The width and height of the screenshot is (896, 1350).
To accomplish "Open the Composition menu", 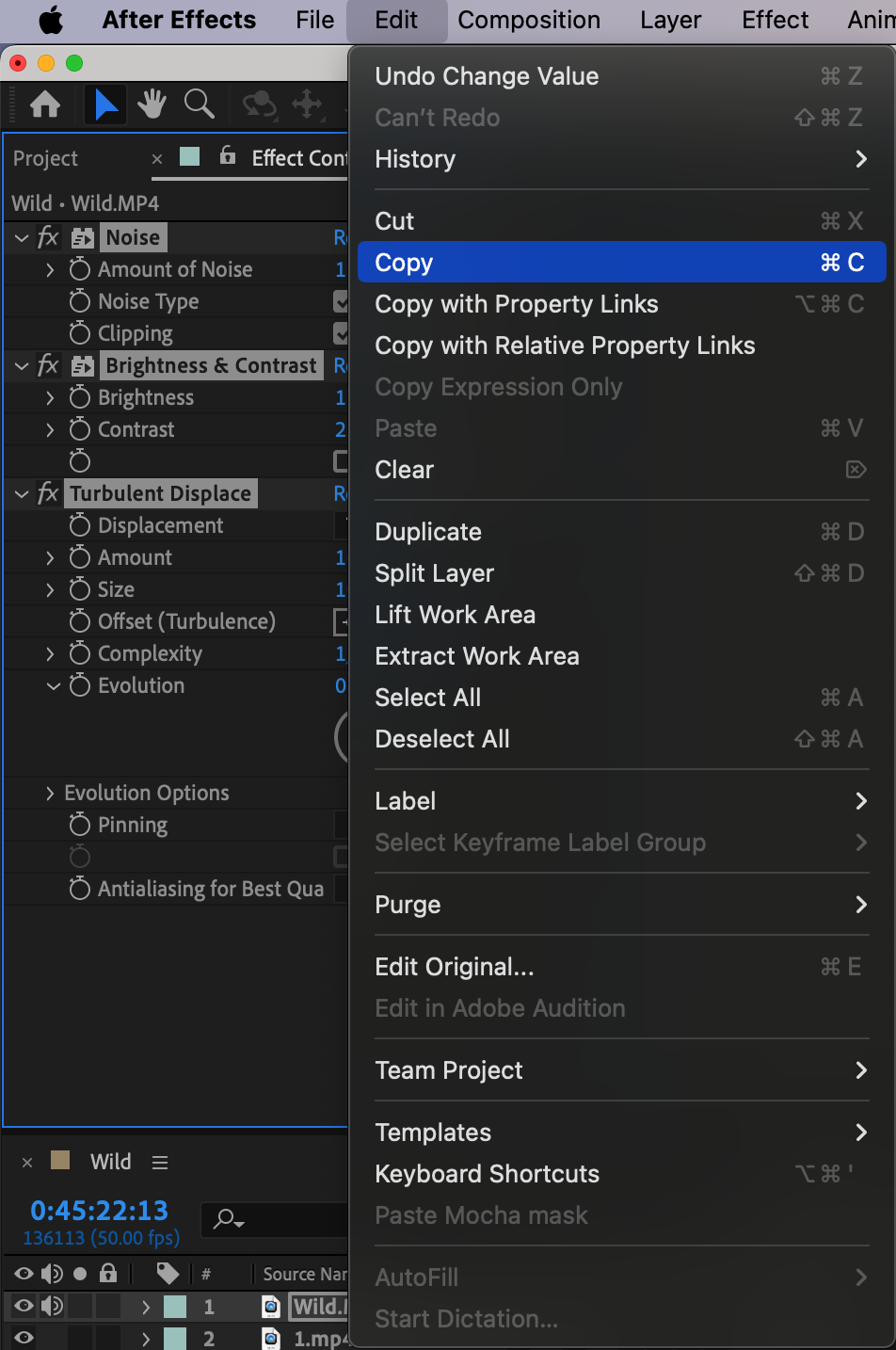I will 529,20.
